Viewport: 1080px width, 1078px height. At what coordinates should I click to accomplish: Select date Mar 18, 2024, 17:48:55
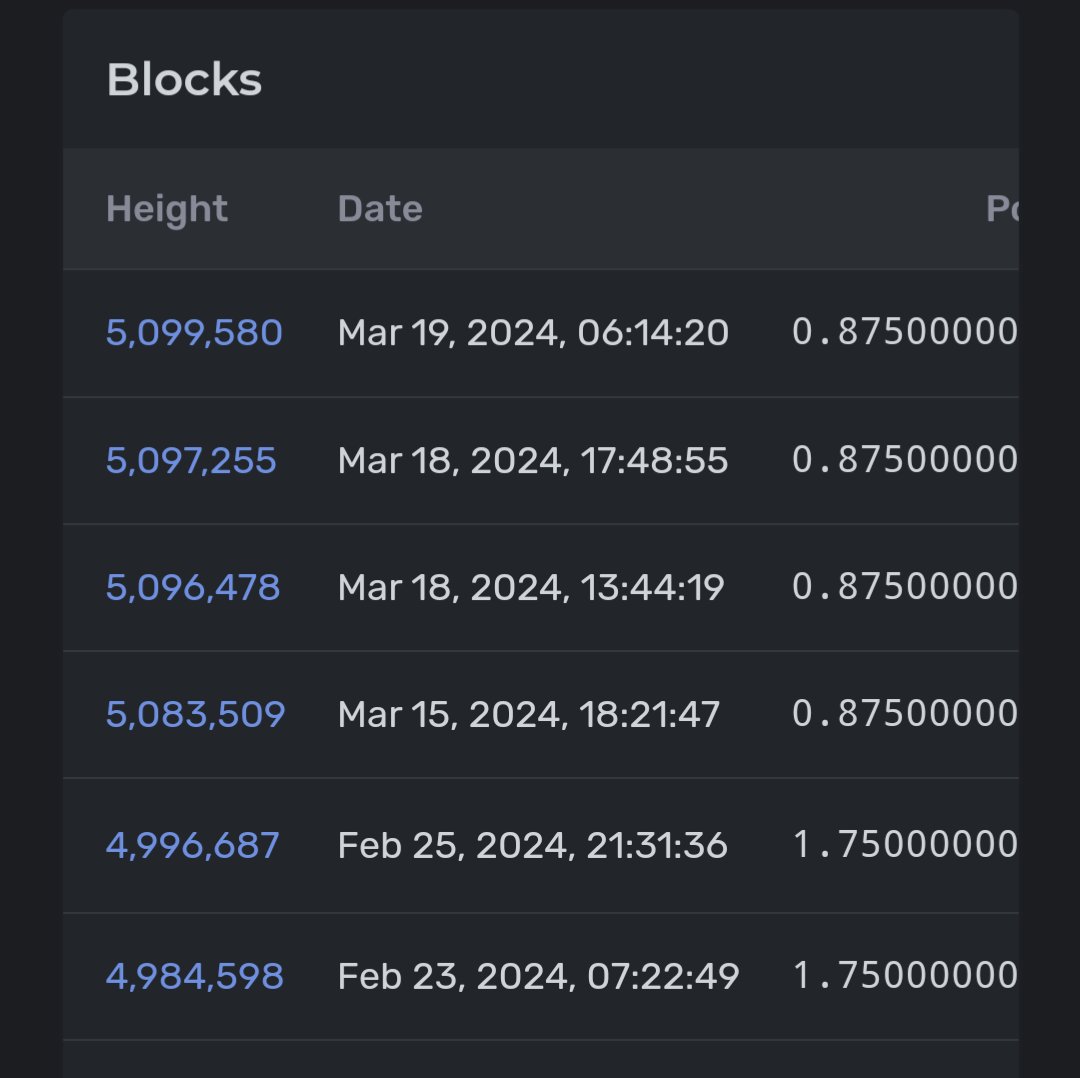(x=533, y=460)
